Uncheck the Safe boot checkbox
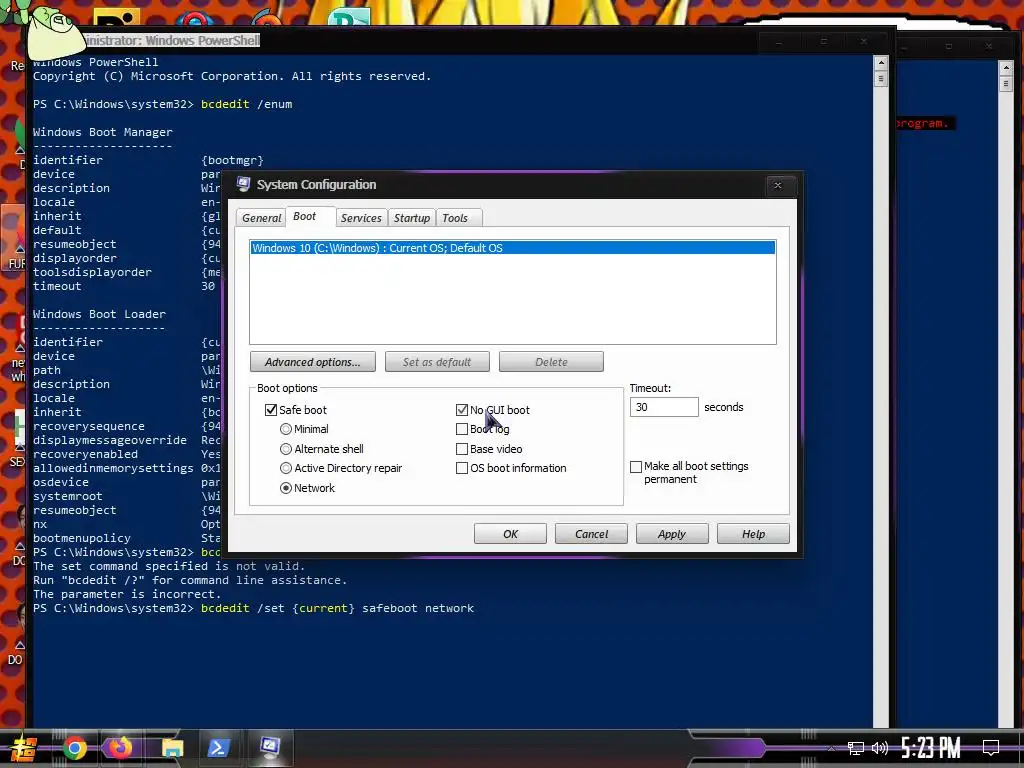 tap(271, 410)
